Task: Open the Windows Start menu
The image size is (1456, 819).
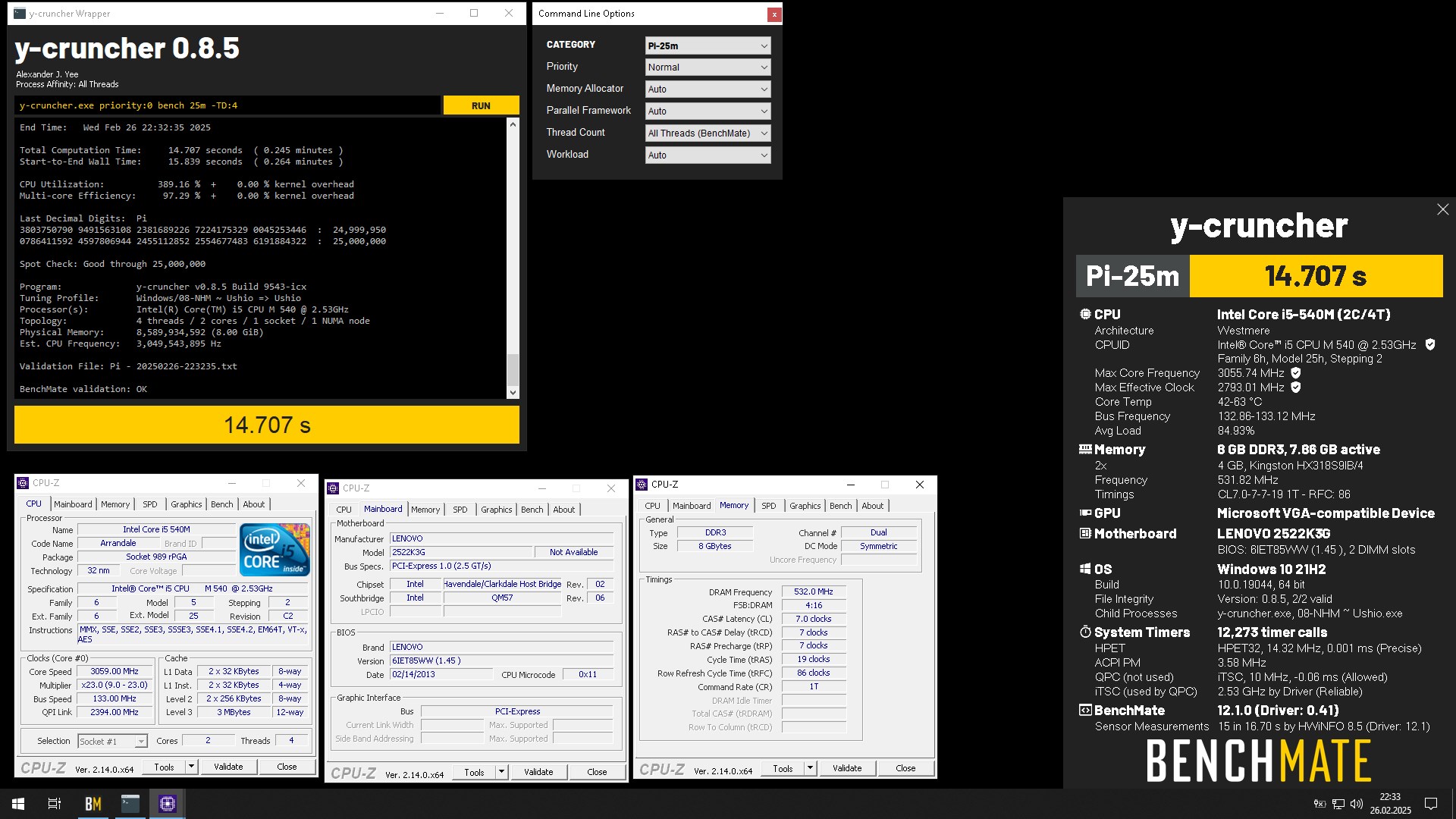Action: pyautogui.click(x=18, y=804)
